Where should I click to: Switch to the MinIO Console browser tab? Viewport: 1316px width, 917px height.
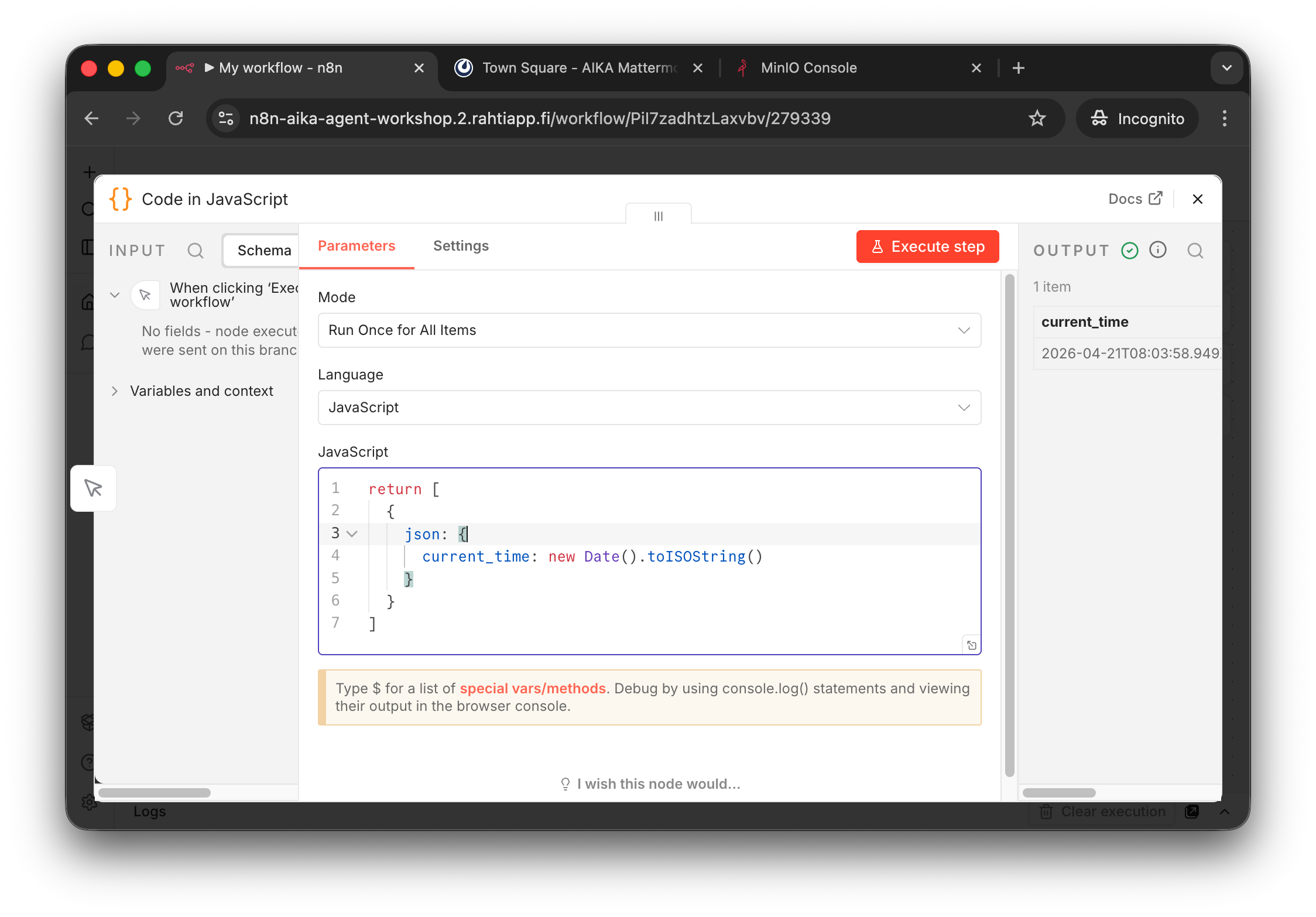[x=808, y=68]
